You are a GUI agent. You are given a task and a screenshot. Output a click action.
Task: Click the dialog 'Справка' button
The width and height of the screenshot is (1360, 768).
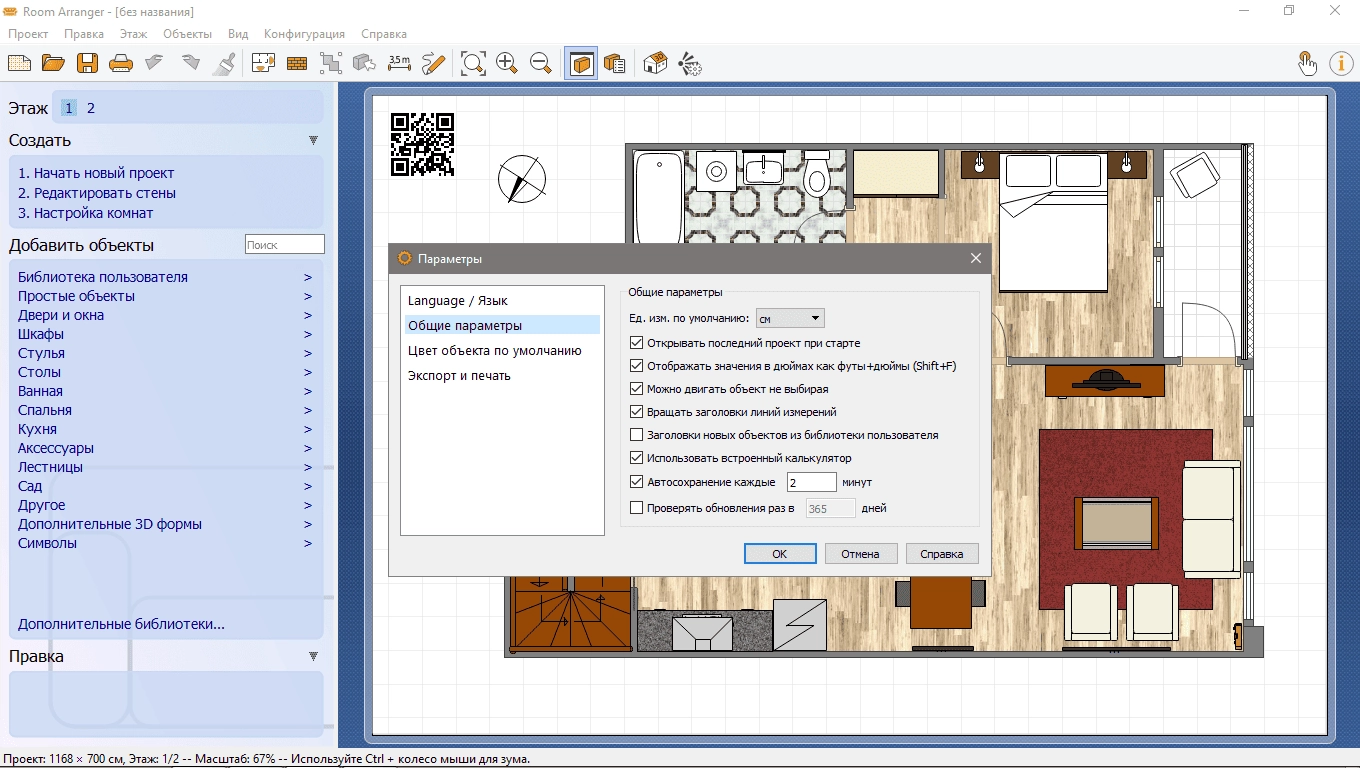pos(942,554)
